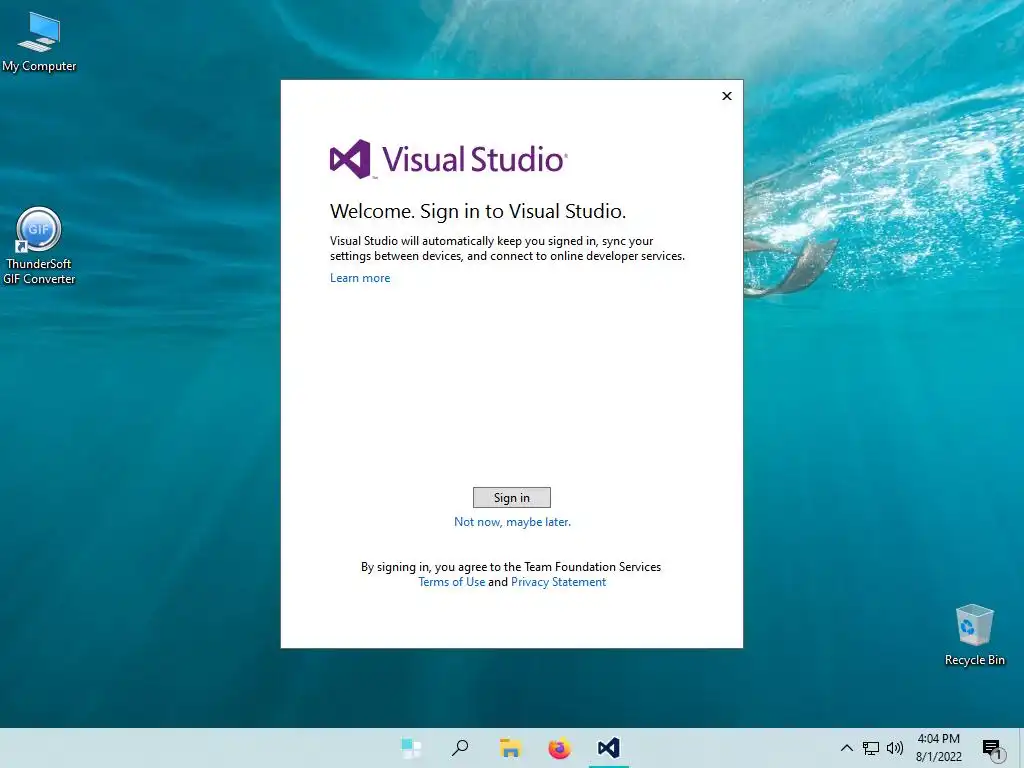Open File Explorer from taskbar

pyautogui.click(x=510, y=748)
